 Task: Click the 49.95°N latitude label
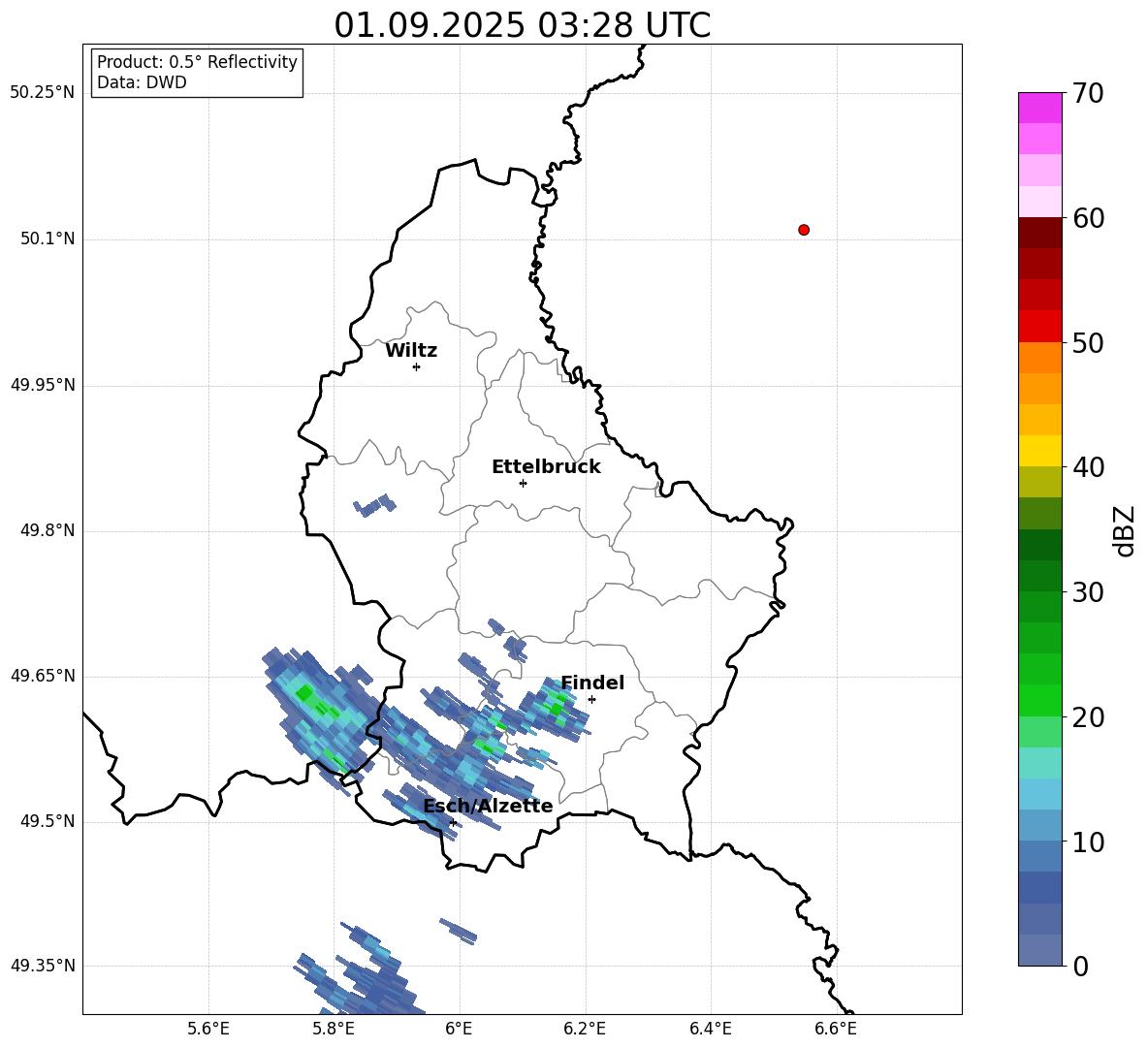pyautogui.click(x=43, y=385)
